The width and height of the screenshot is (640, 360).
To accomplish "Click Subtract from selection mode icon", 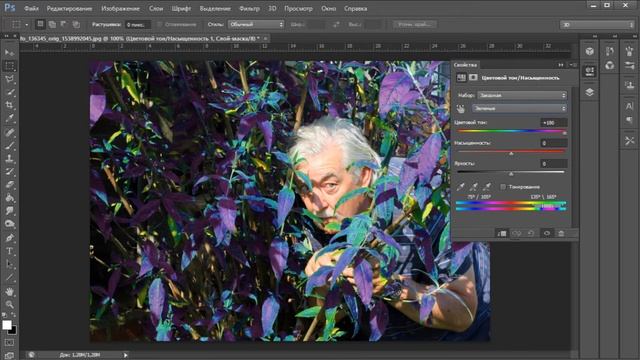I will coord(64,24).
